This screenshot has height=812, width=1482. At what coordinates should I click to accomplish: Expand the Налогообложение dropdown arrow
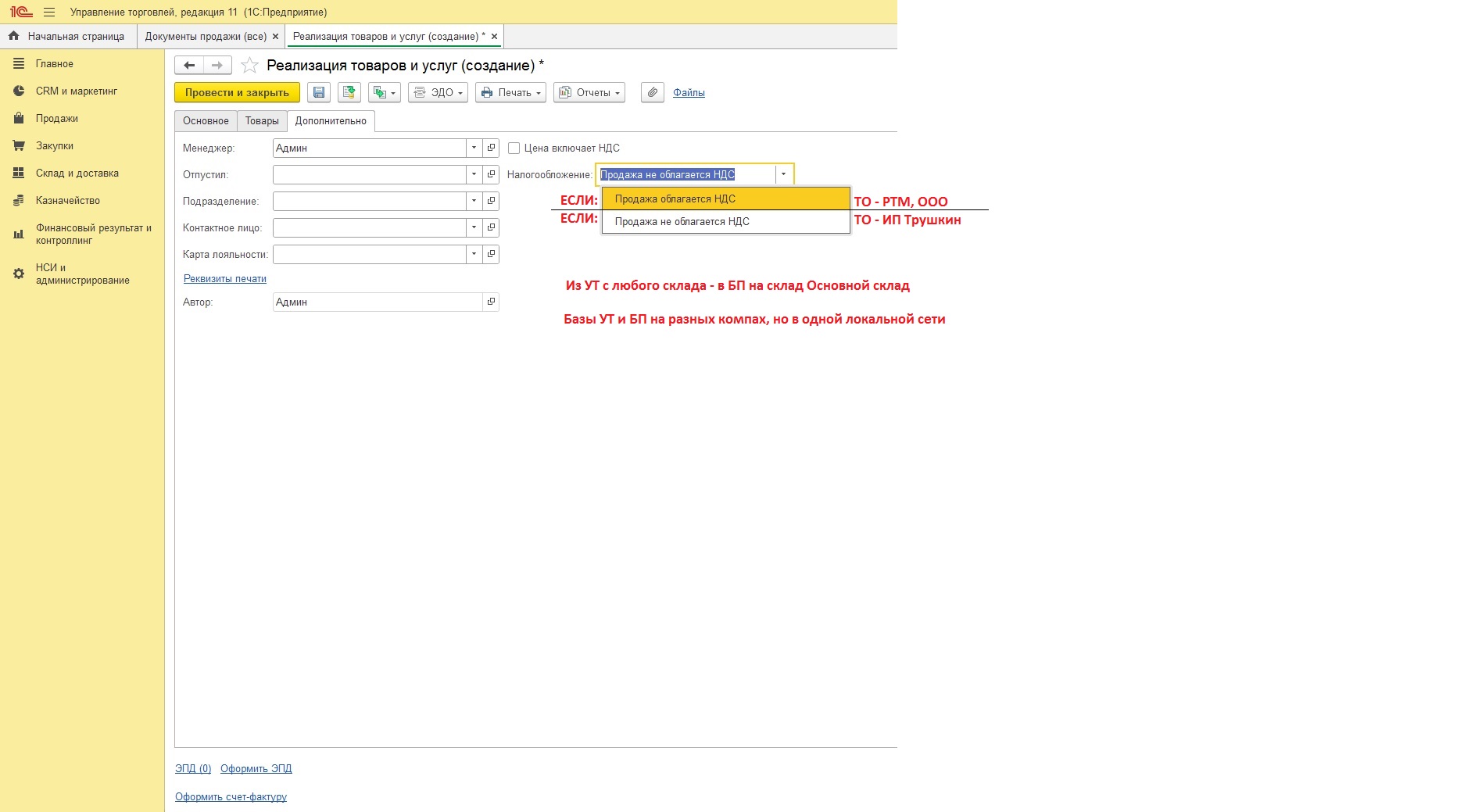[783, 174]
